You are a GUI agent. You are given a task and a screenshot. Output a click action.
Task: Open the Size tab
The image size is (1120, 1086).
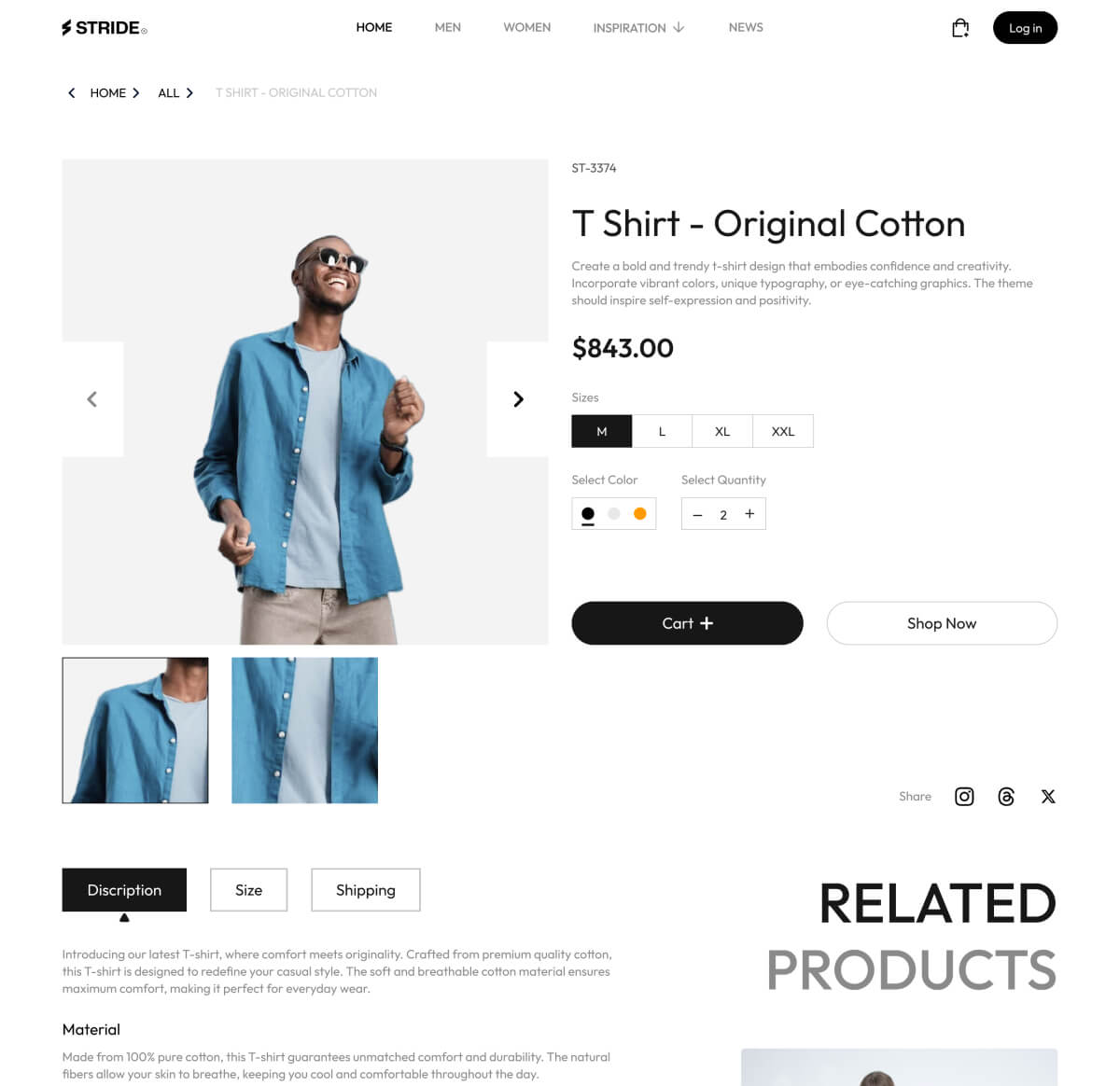(x=248, y=890)
